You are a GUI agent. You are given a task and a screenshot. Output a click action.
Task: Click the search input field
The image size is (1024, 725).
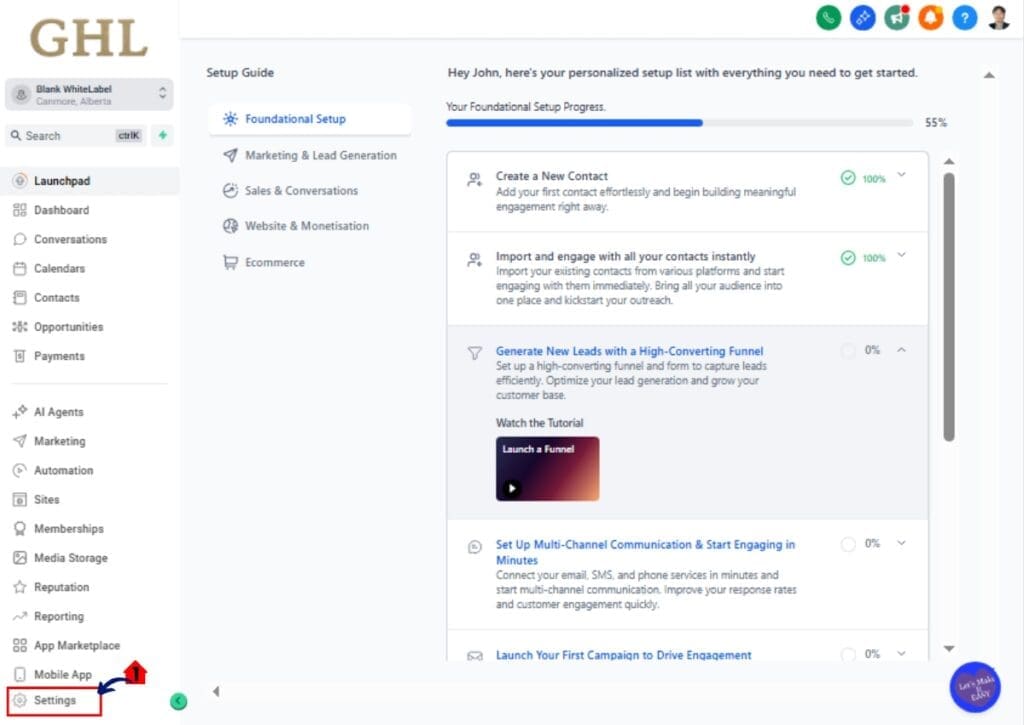tap(70, 135)
